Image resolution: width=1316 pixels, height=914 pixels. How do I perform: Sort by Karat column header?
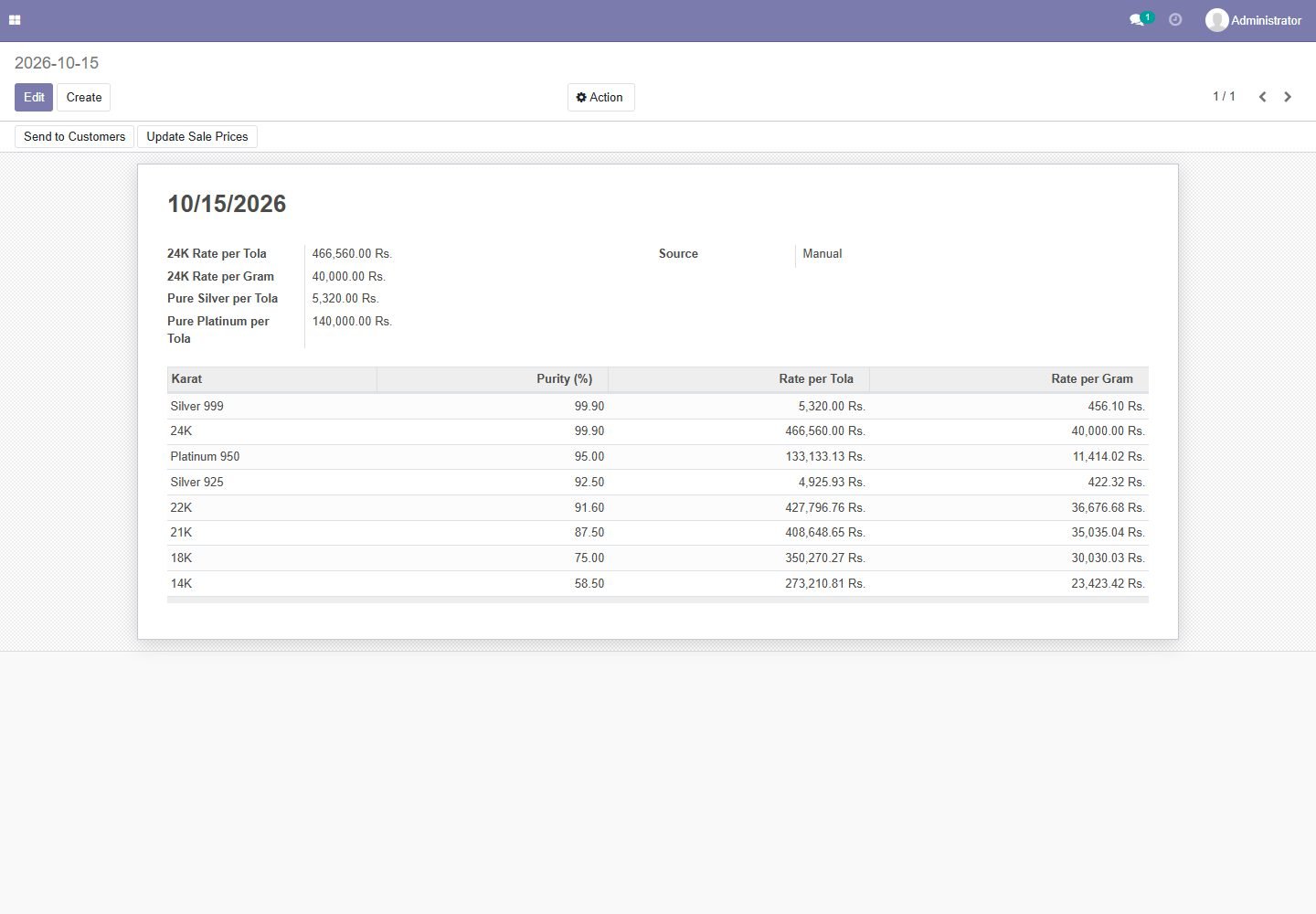(271, 379)
